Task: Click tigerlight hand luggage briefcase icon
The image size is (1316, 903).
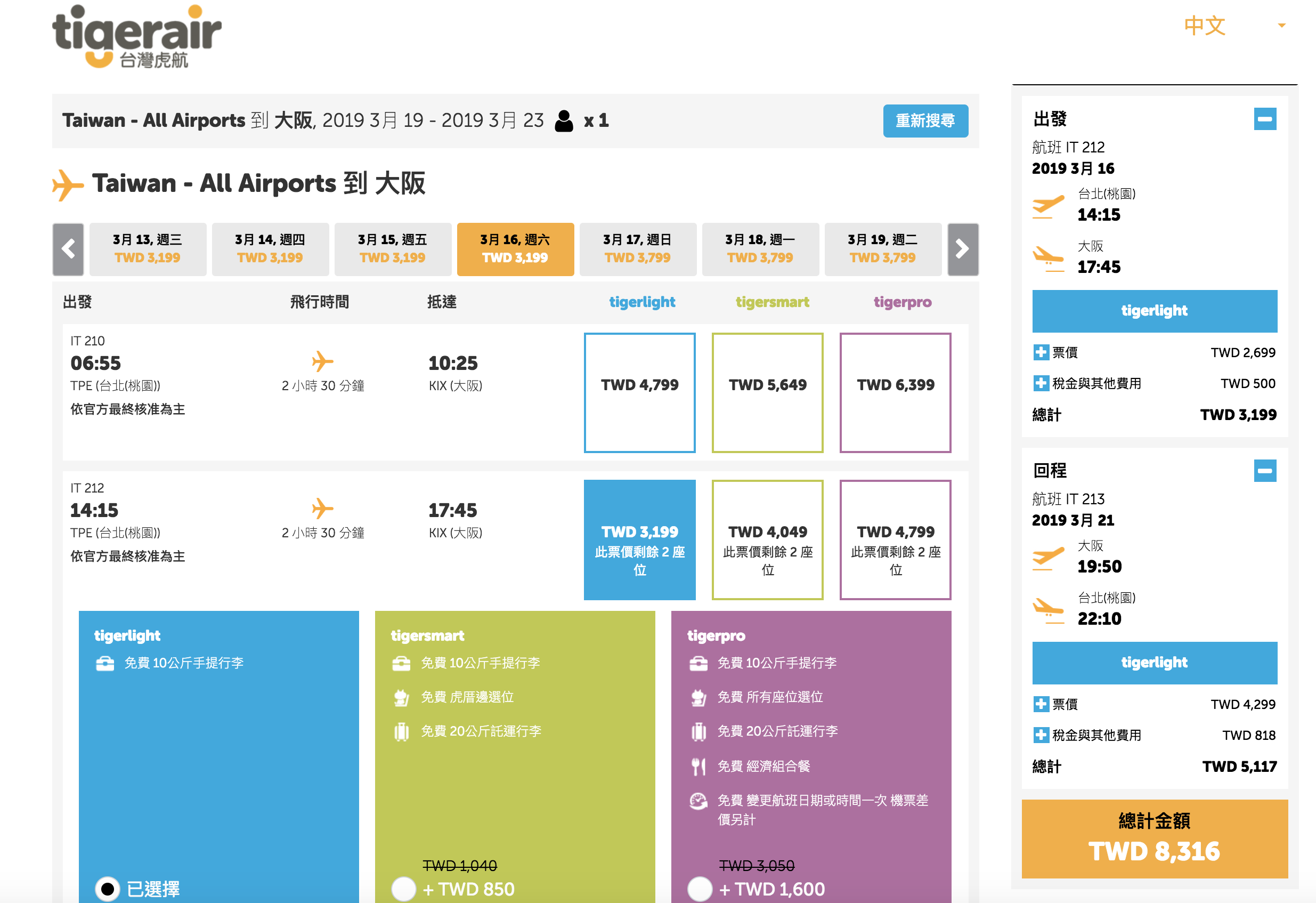Action: point(105,663)
